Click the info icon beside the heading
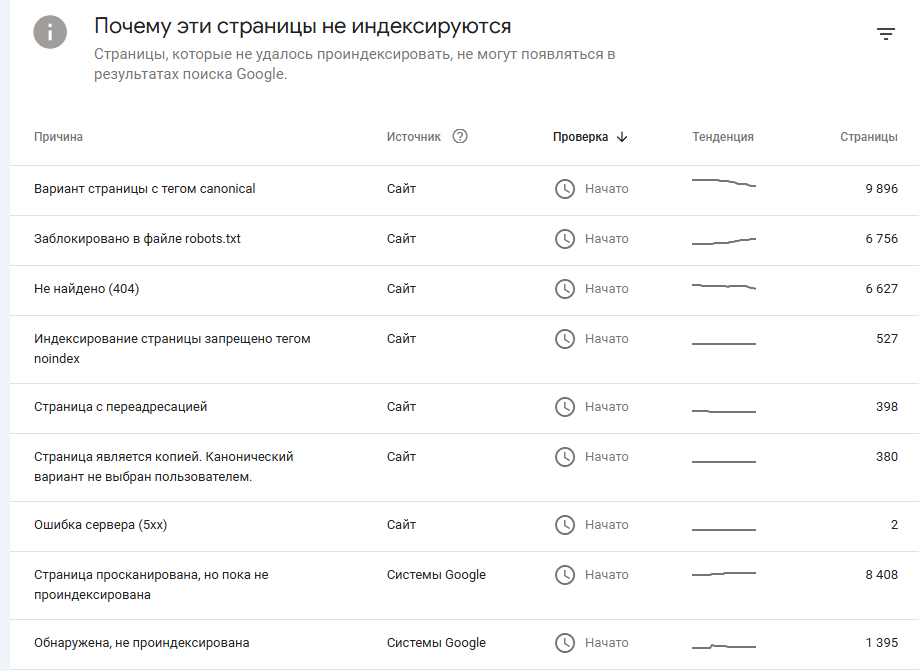The height and width of the screenshot is (671, 919). (x=50, y=32)
